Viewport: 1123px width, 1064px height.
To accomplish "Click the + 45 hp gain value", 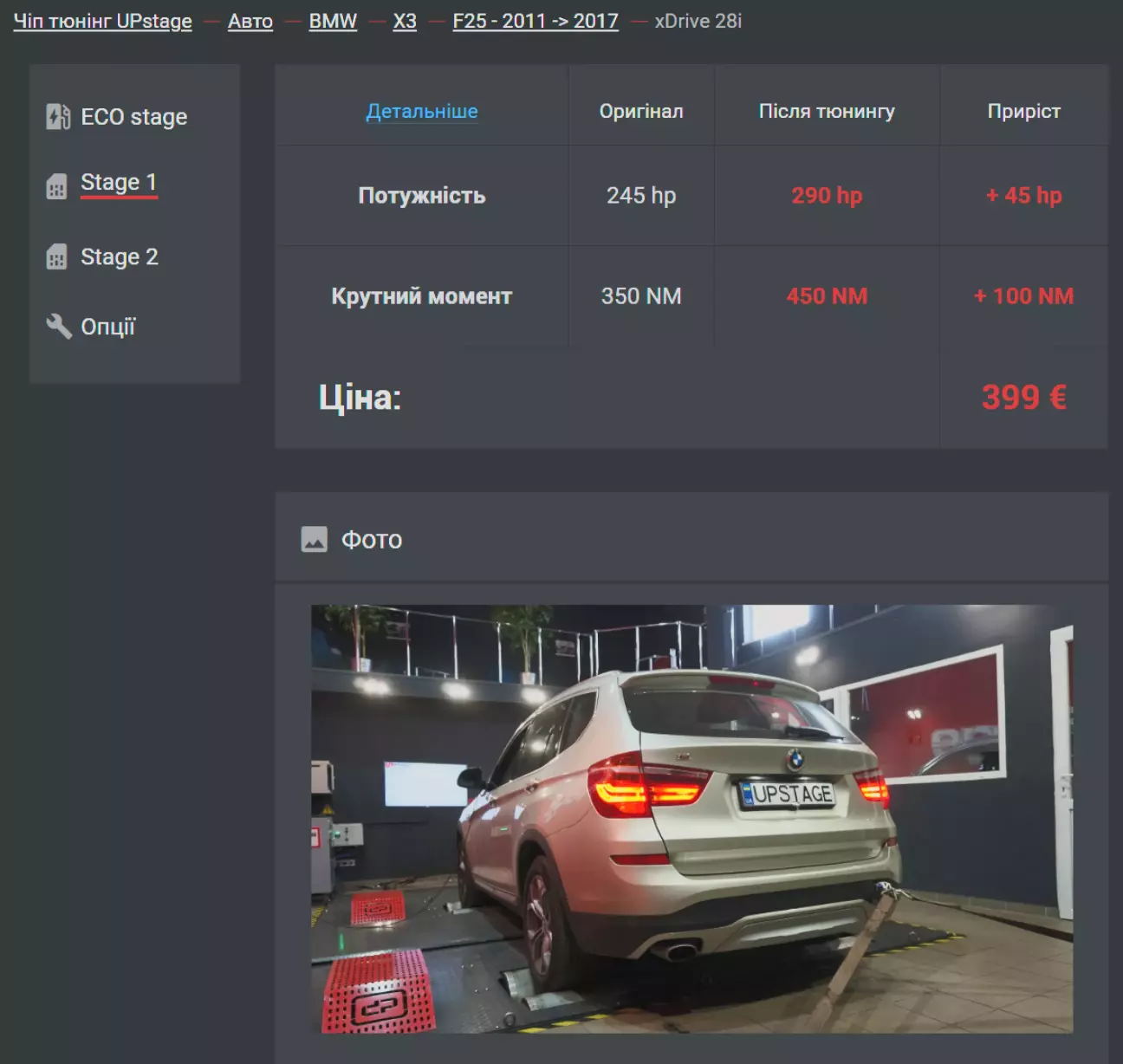I will pyautogui.click(x=1024, y=195).
